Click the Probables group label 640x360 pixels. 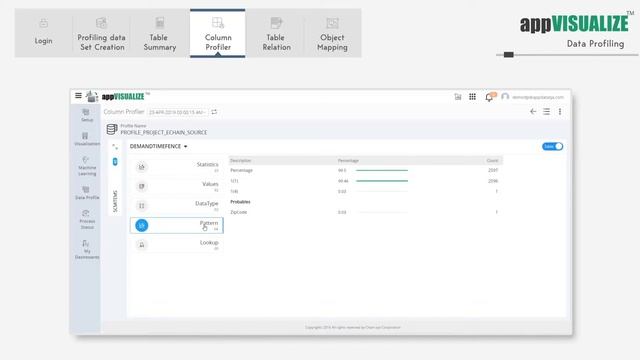click(240, 202)
